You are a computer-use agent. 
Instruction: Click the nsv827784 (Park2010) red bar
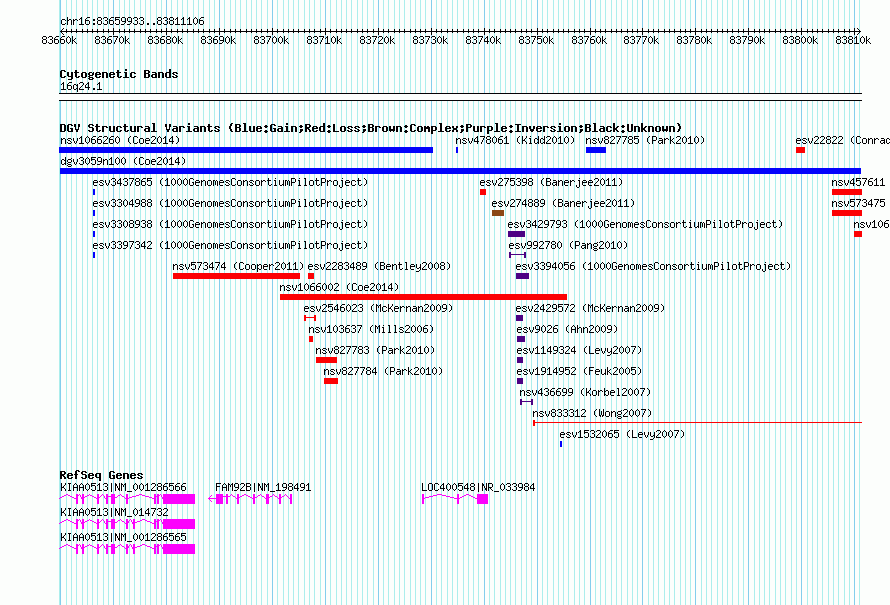tap(331, 381)
